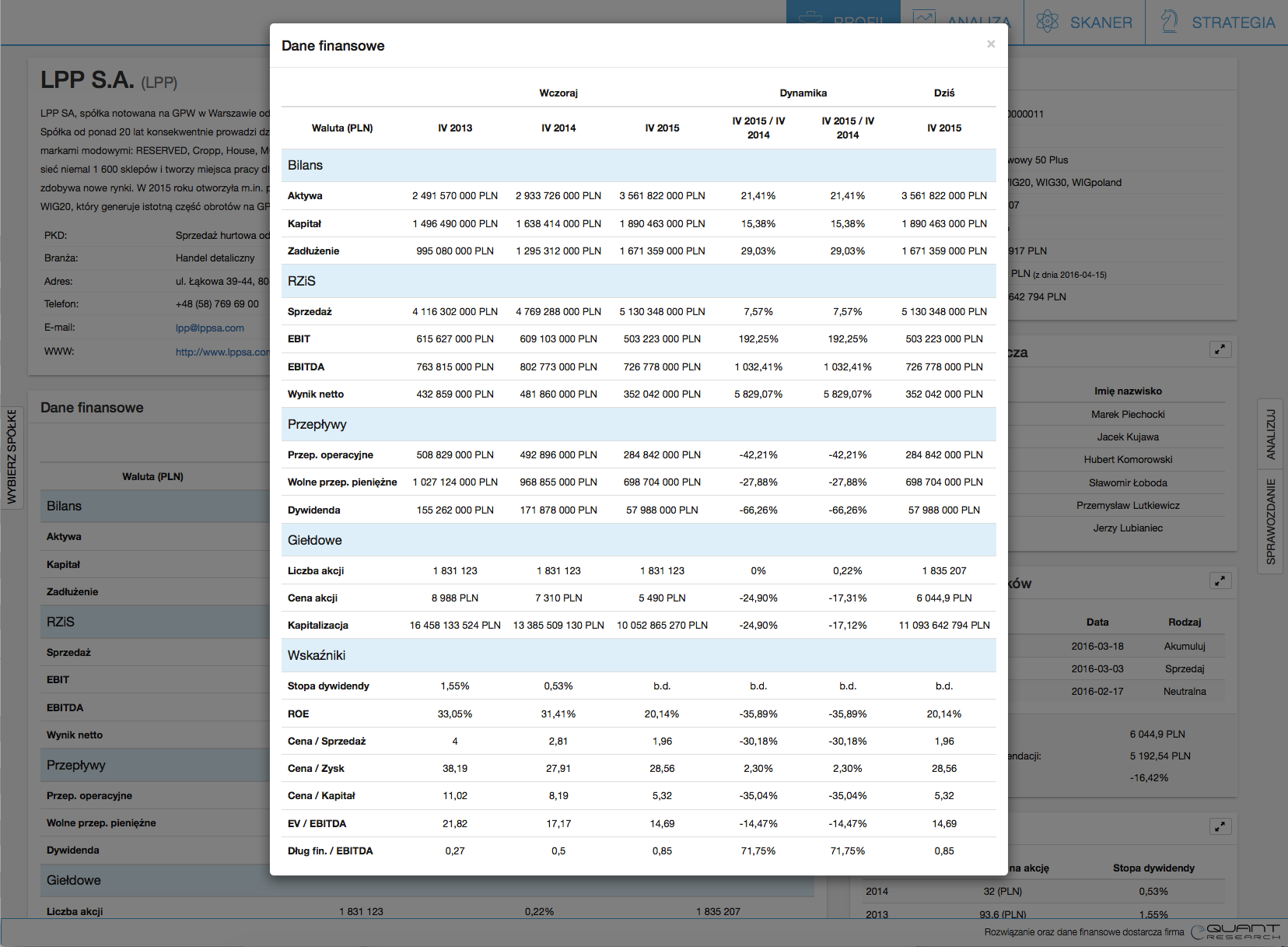Click the Akumuluj recommendation row
The height and width of the screenshot is (947, 1288).
[x=1116, y=646]
